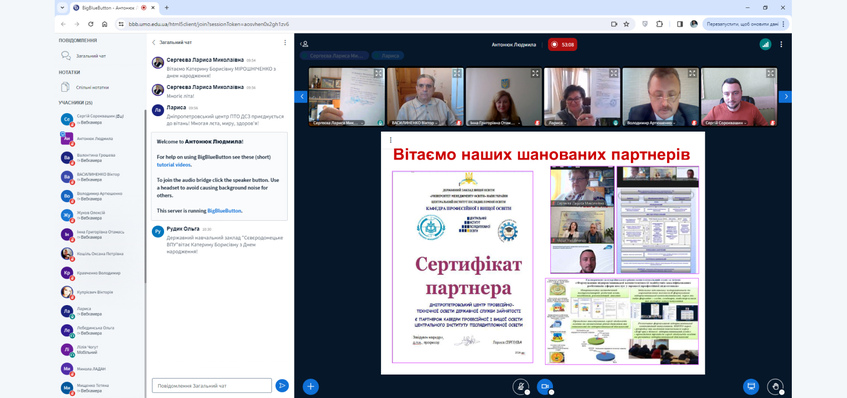847x398 pixels.
Task: Fullscreen the ВАСИЛИНЕНКО Віктор webcam
Action: tap(457, 73)
